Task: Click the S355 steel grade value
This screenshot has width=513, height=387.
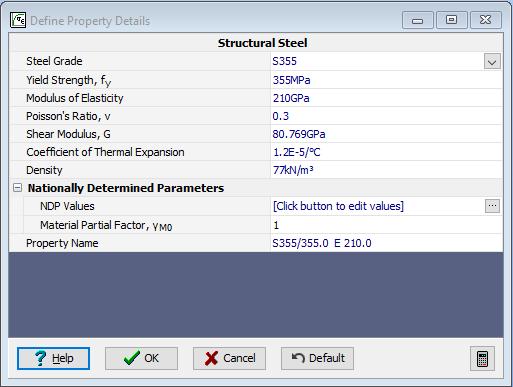Action: [284, 61]
